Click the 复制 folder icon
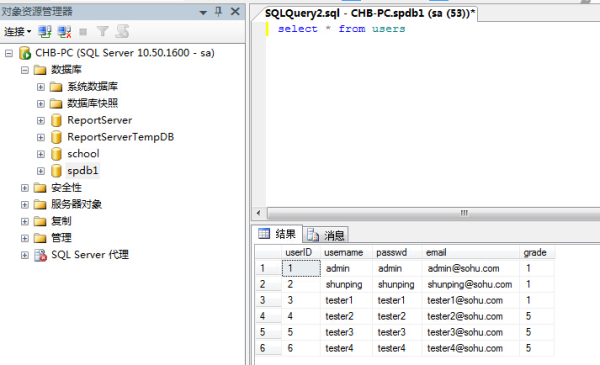 point(40,222)
